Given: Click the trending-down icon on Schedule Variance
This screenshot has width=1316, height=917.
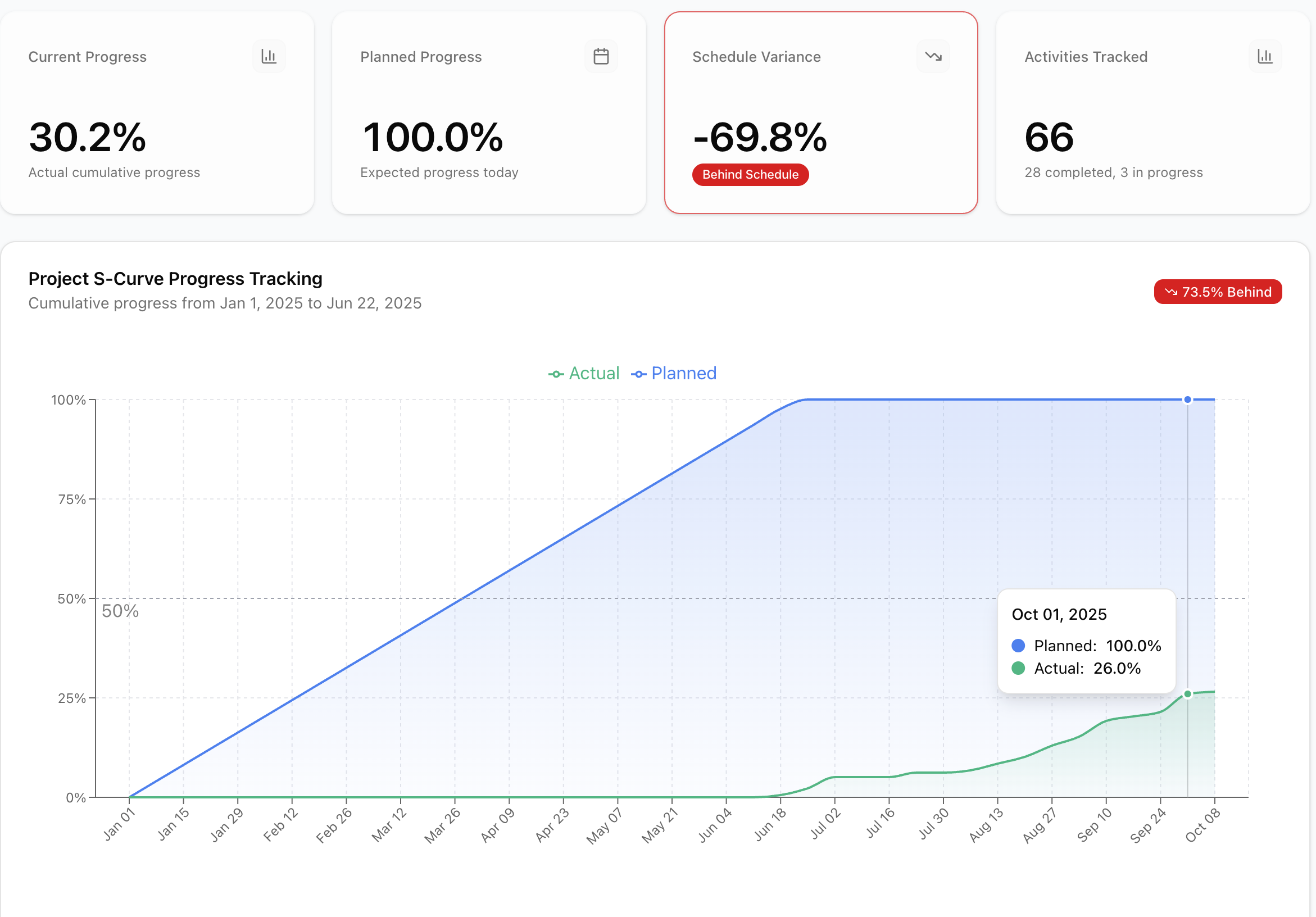Looking at the screenshot, I should pos(933,56).
